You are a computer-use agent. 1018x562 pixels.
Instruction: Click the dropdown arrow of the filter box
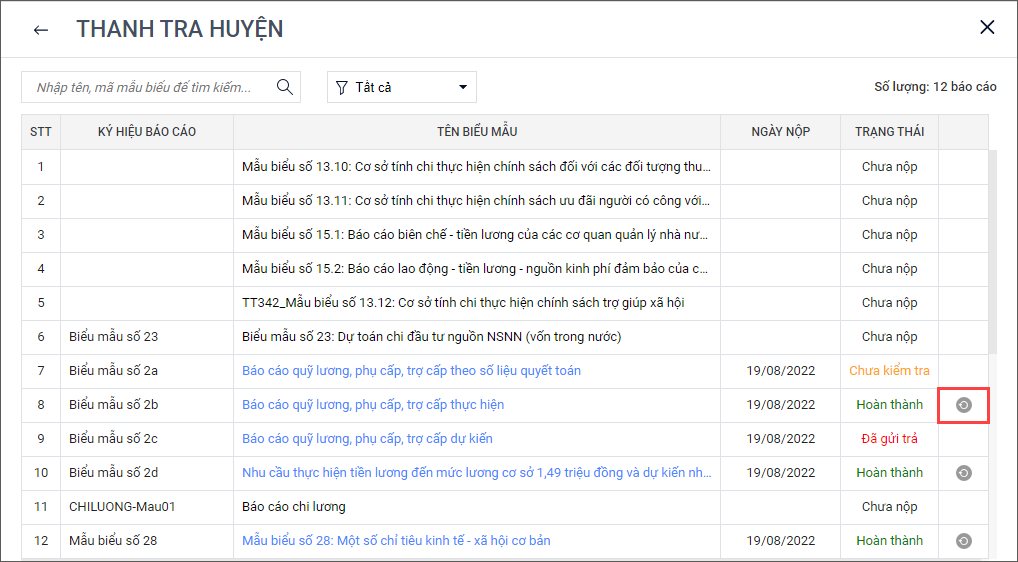(463, 88)
